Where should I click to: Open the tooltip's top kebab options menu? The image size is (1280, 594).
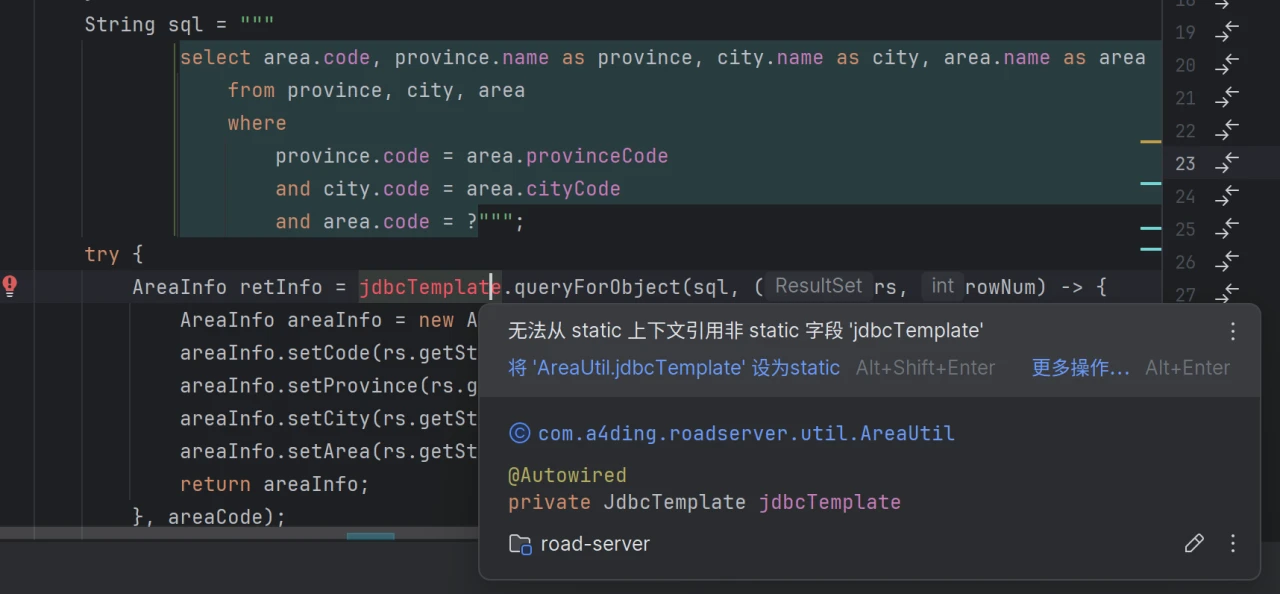click(1233, 331)
